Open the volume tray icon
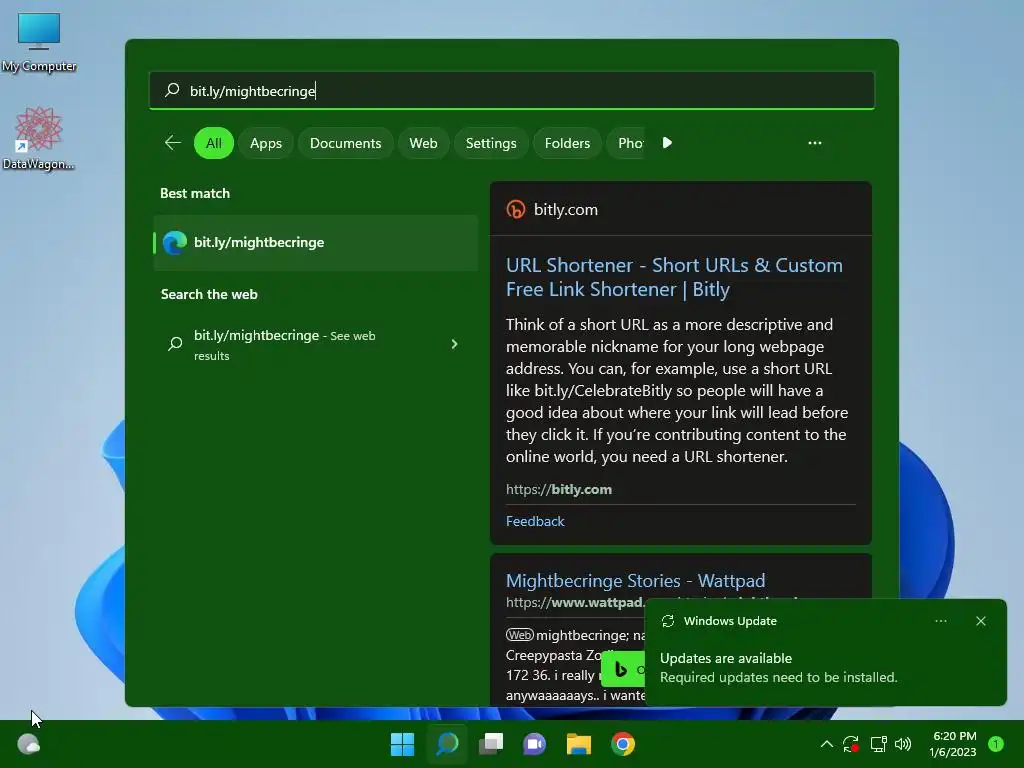Image resolution: width=1024 pixels, height=768 pixels. (903, 744)
